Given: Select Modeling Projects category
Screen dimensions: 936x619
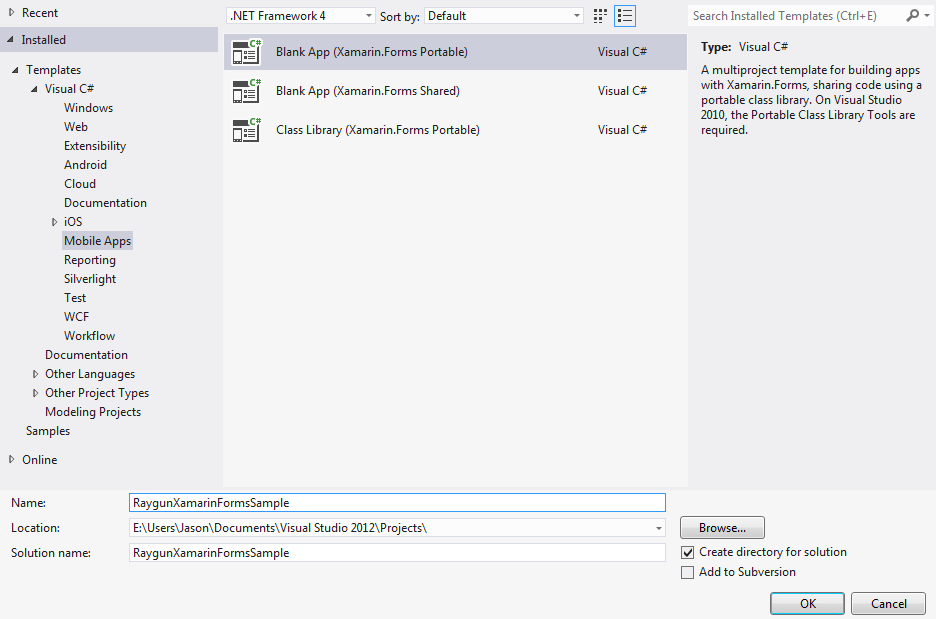Looking at the screenshot, I should pyautogui.click(x=93, y=412).
